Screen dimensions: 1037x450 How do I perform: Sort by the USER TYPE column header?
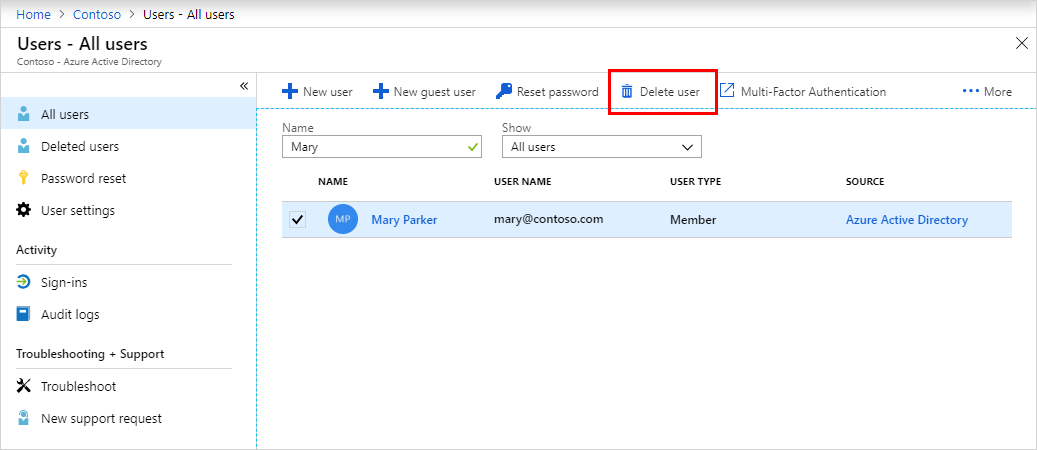[696, 181]
